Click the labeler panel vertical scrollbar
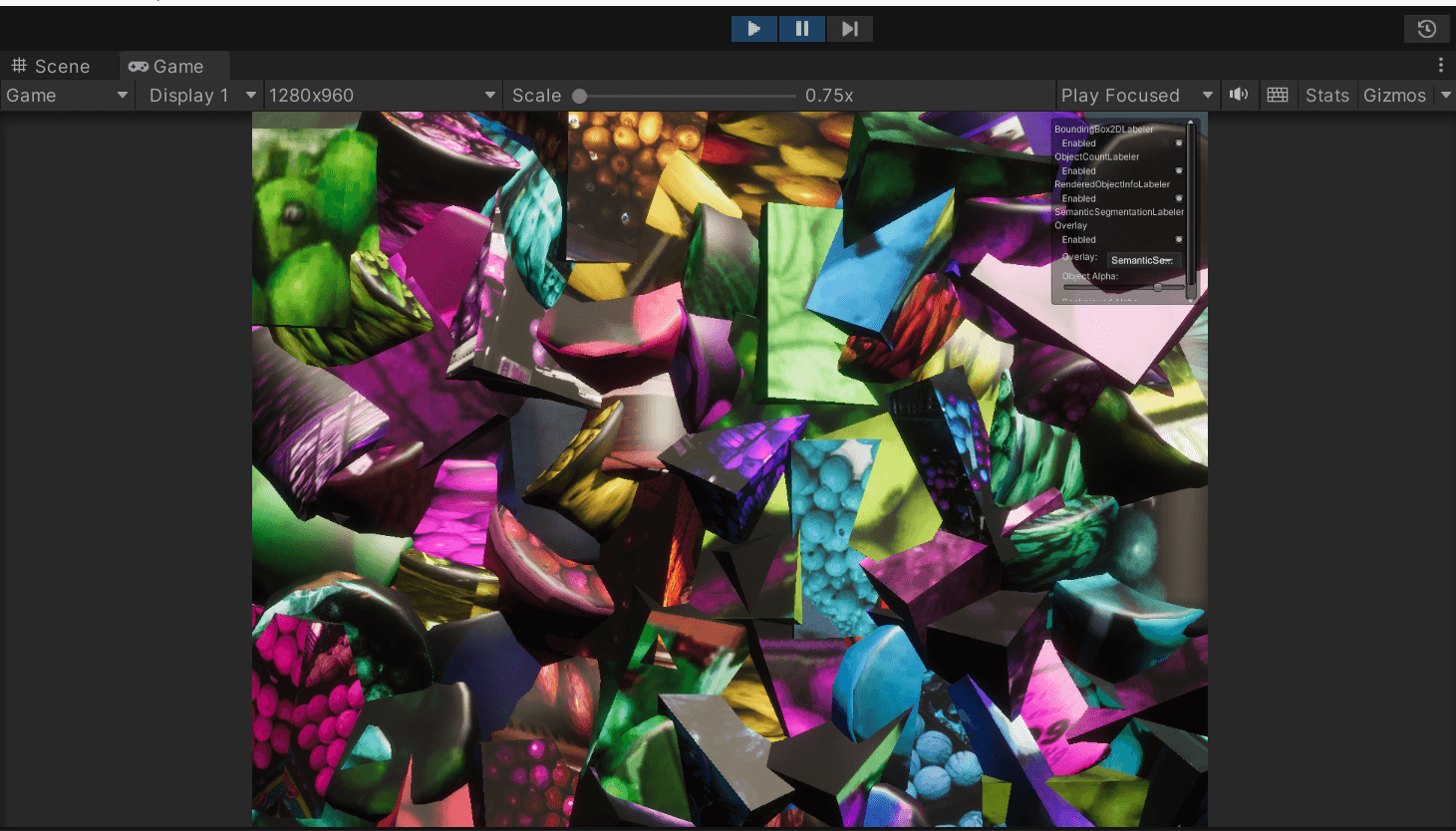1456x831 pixels. pos(1190,209)
